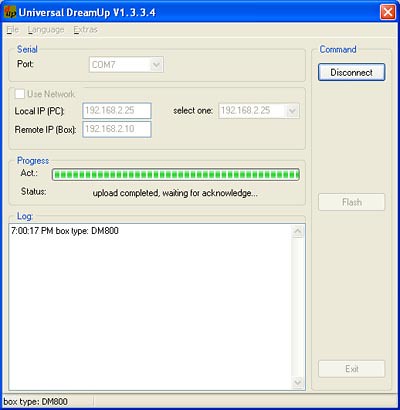
Task: Click the DreamUp app icon in title bar
Action: click(9, 13)
